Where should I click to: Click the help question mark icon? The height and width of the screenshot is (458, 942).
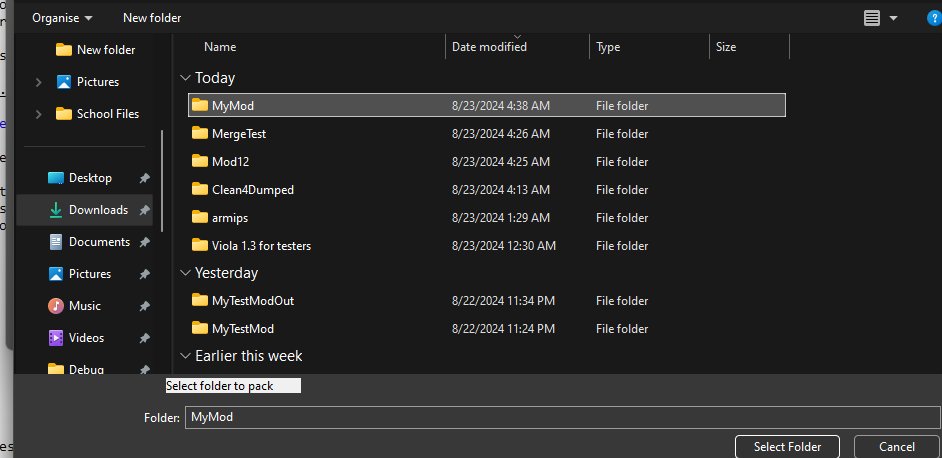pyautogui.click(x=934, y=17)
